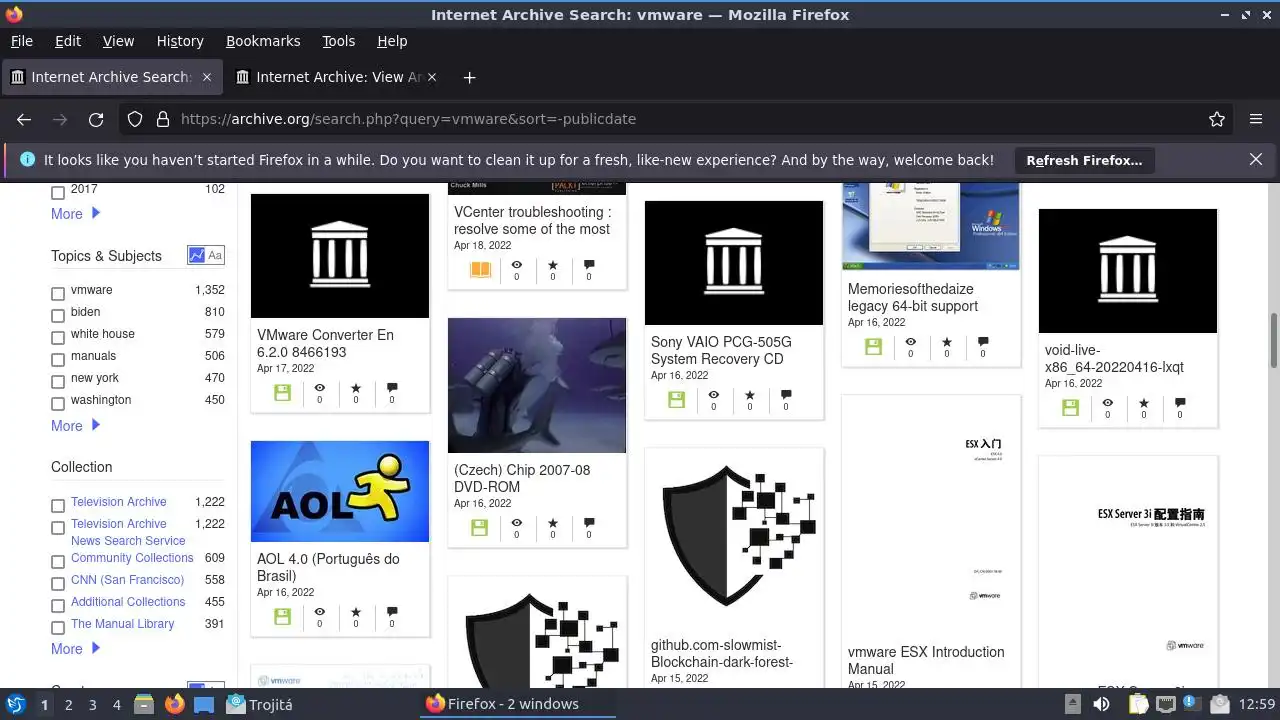This screenshot has width=1280, height=720.
Task: Check the CNN (San Francisco) collection checkbox
Action: pyautogui.click(x=58, y=584)
